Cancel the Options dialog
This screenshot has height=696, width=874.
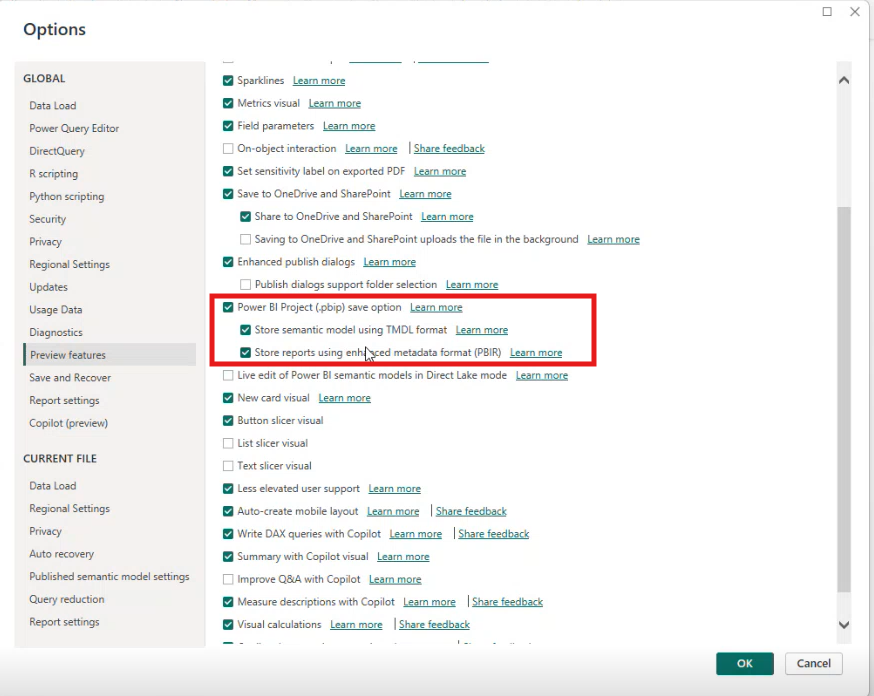[813, 664]
